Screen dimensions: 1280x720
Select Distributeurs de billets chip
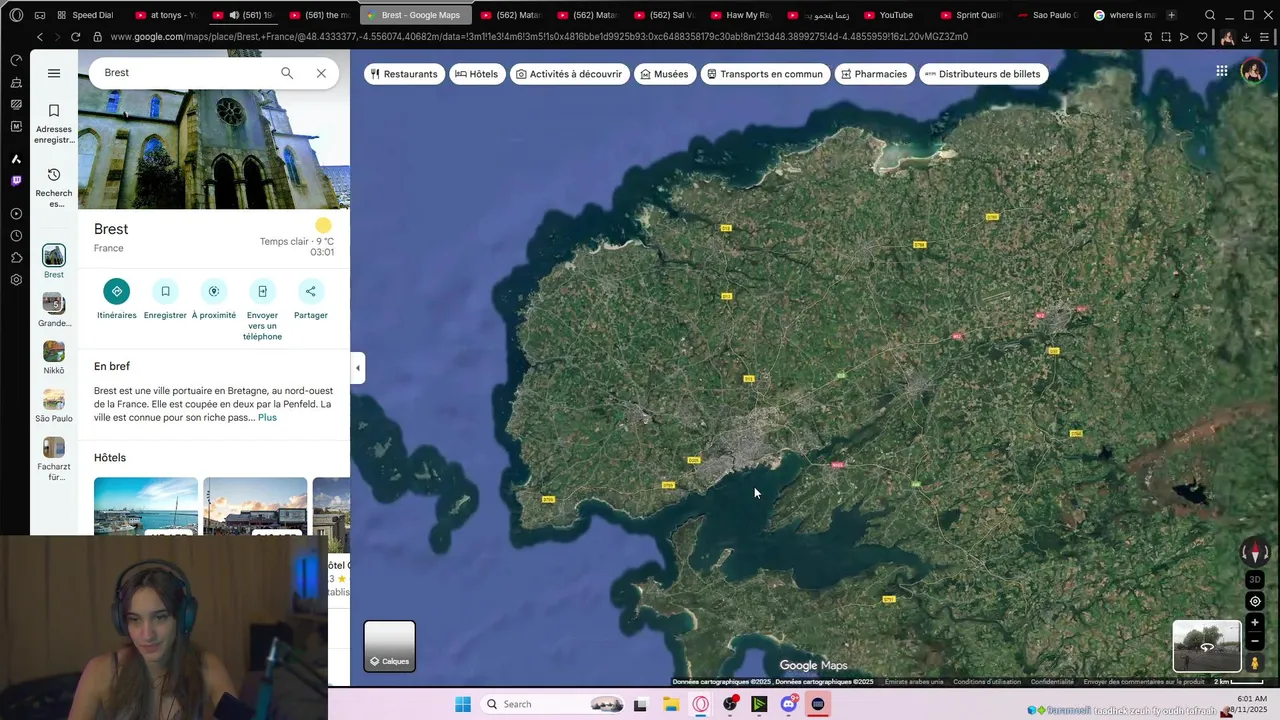(x=983, y=74)
